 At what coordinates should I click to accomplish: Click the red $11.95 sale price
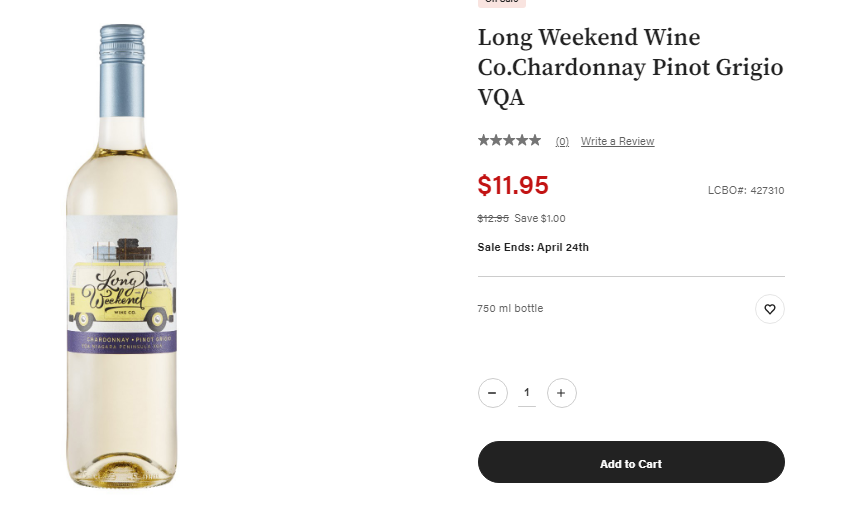(x=513, y=185)
